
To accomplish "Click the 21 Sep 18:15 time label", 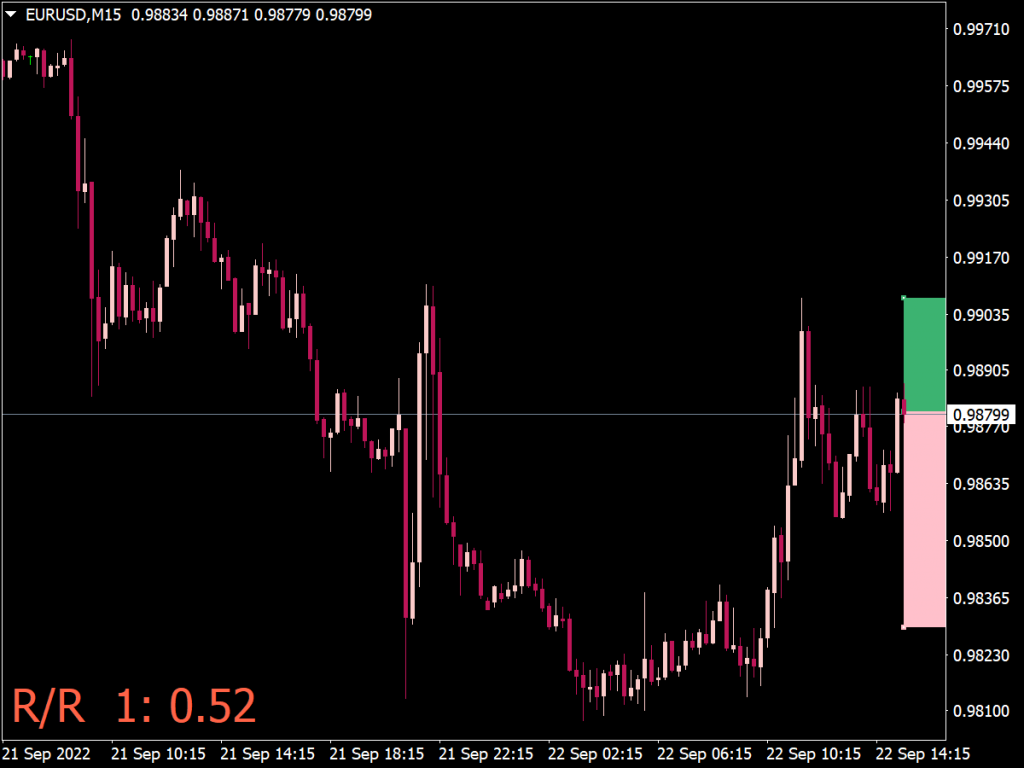I will (x=376, y=752).
